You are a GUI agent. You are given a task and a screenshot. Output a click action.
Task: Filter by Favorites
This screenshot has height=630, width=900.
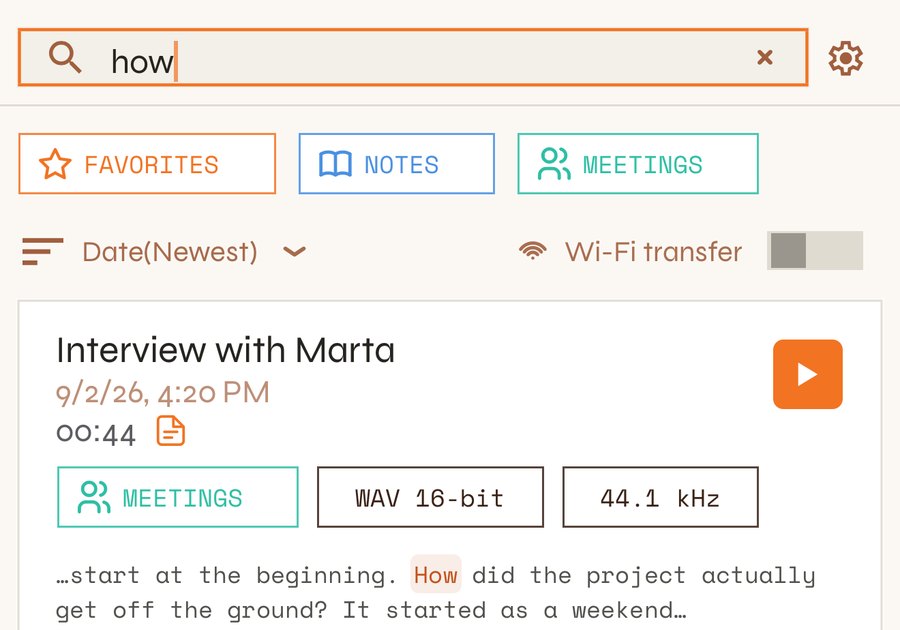(x=147, y=164)
